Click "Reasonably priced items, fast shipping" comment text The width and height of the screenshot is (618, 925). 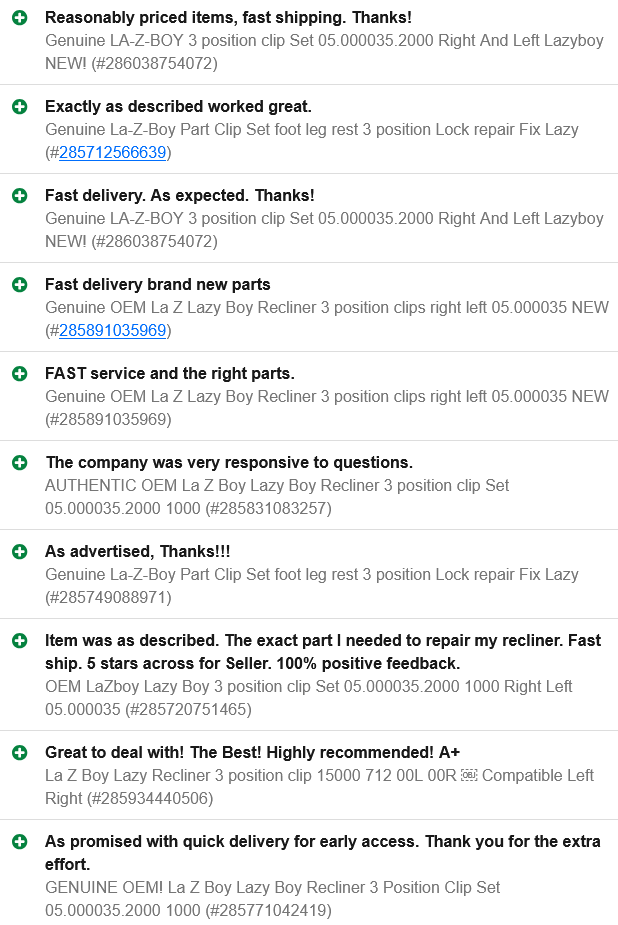pos(228,18)
